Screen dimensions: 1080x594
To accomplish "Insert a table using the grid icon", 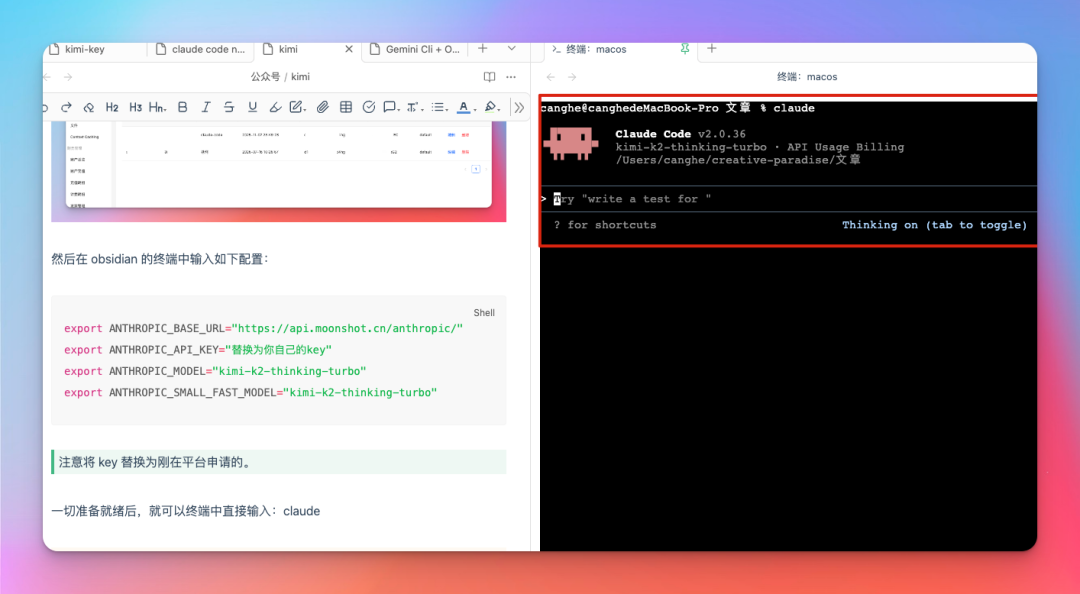I will pos(346,107).
